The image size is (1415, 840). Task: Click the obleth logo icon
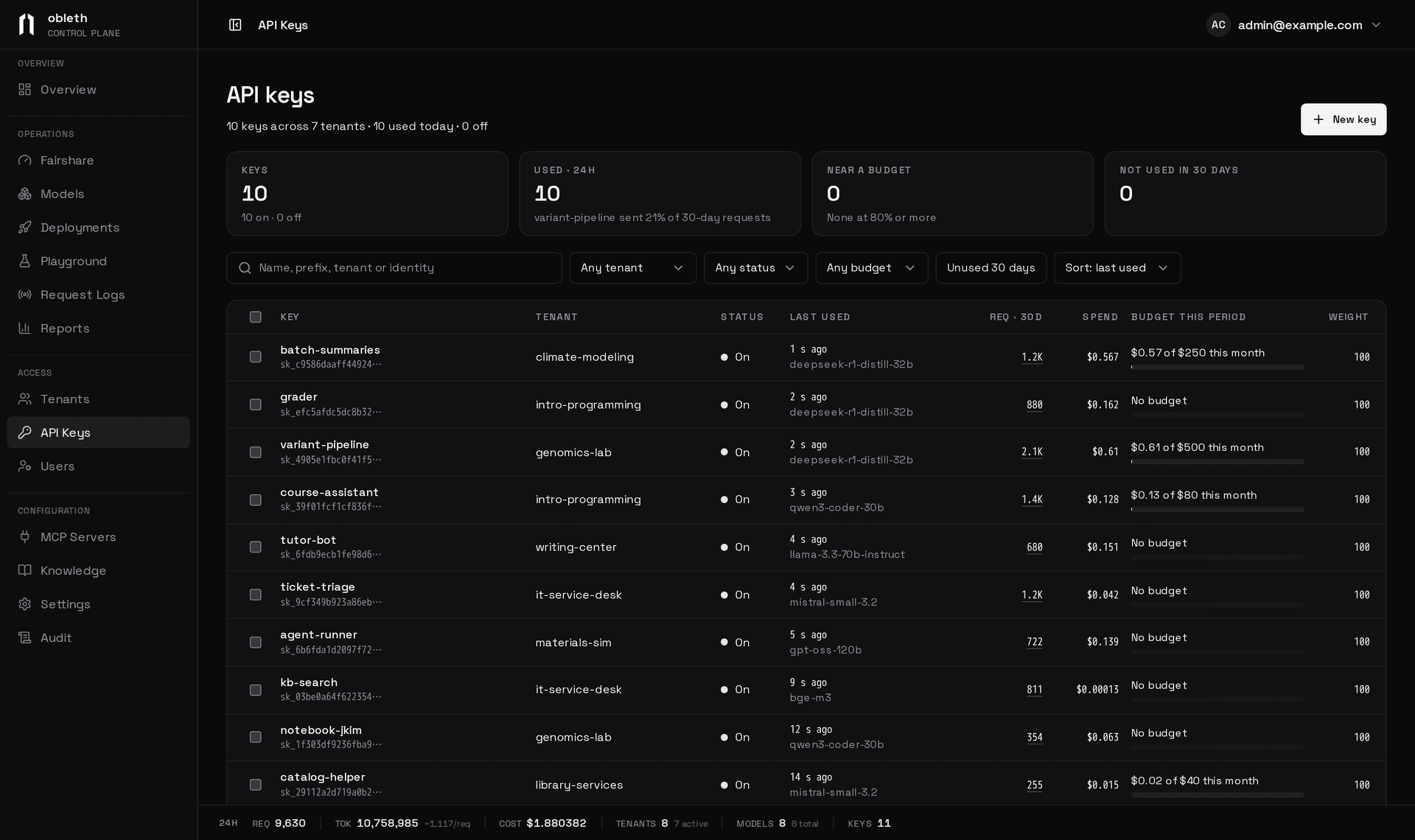(27, 24)
